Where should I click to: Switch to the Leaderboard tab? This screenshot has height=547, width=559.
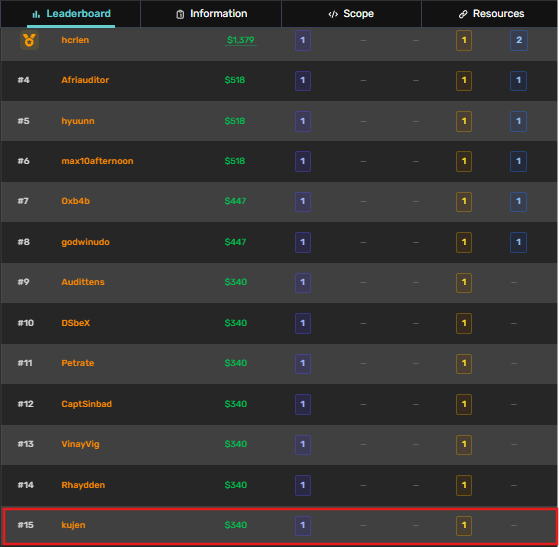[71, 14]
